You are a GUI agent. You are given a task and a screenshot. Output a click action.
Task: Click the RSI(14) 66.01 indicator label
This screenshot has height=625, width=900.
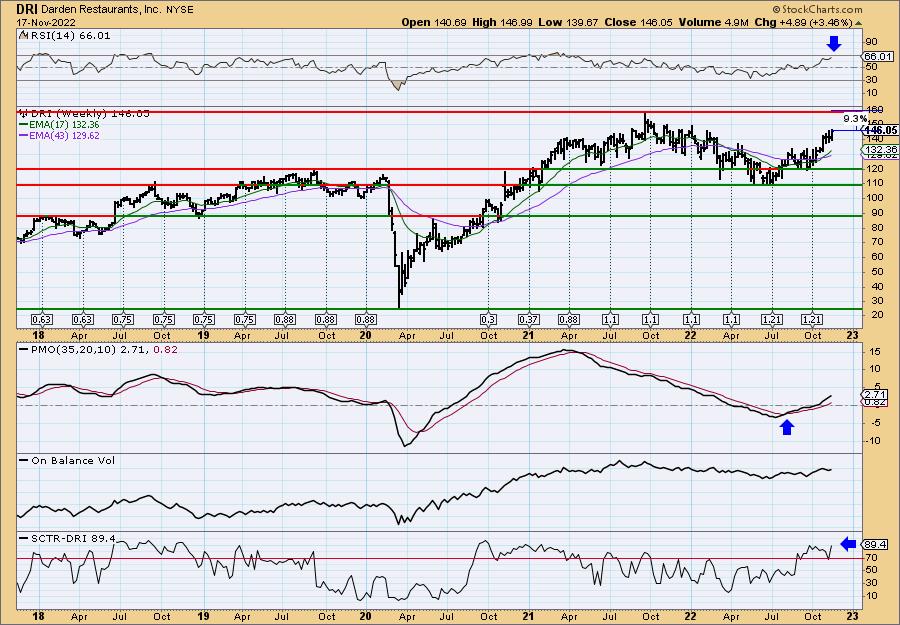[x=69, y=36]
